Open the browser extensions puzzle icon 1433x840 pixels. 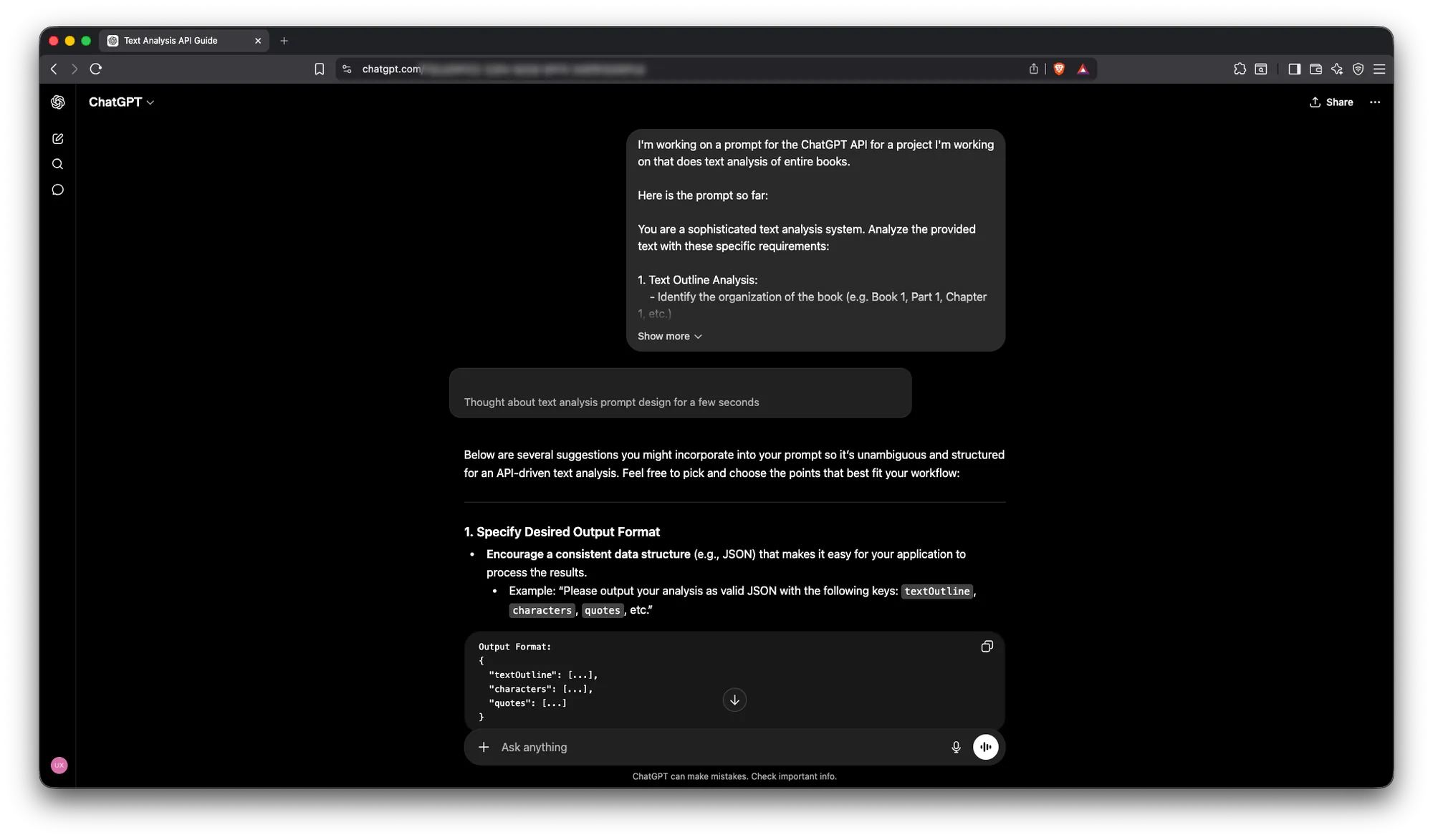pyautogui.click(x=1240, y=69)
